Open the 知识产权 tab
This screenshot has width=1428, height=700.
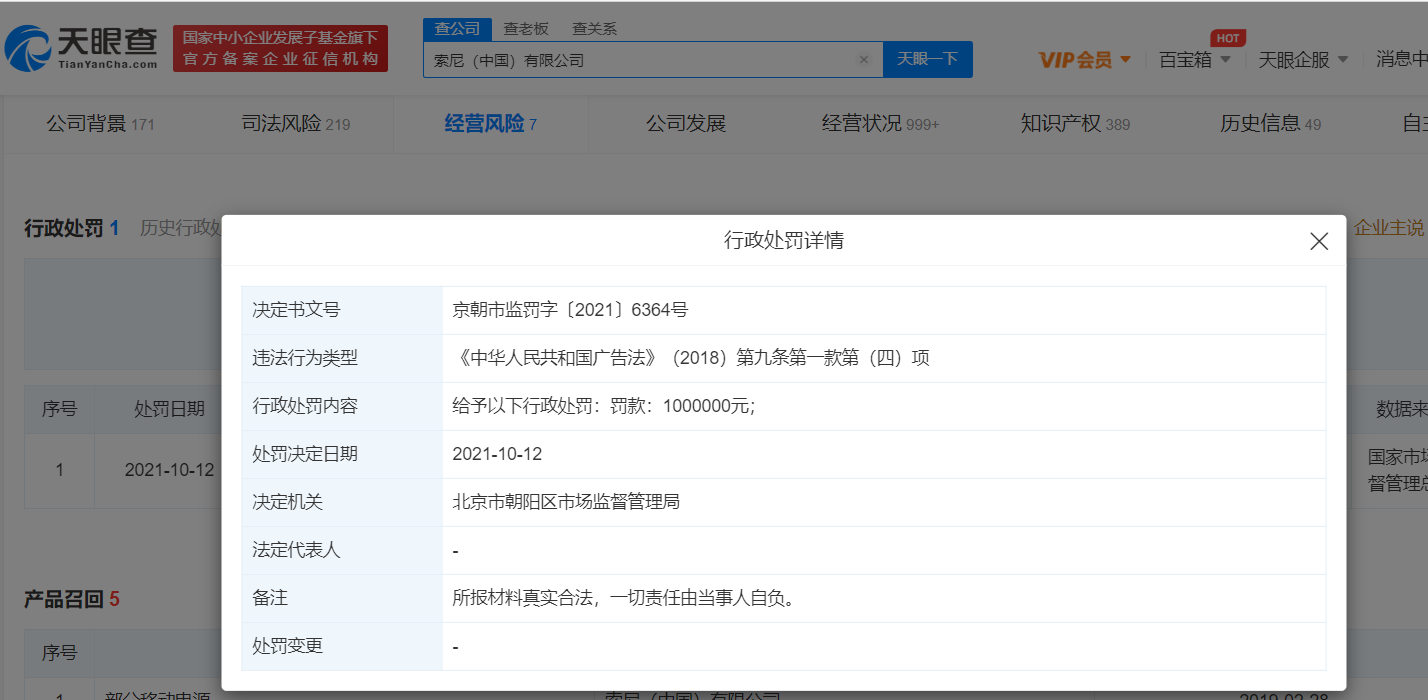(1076, 124)
